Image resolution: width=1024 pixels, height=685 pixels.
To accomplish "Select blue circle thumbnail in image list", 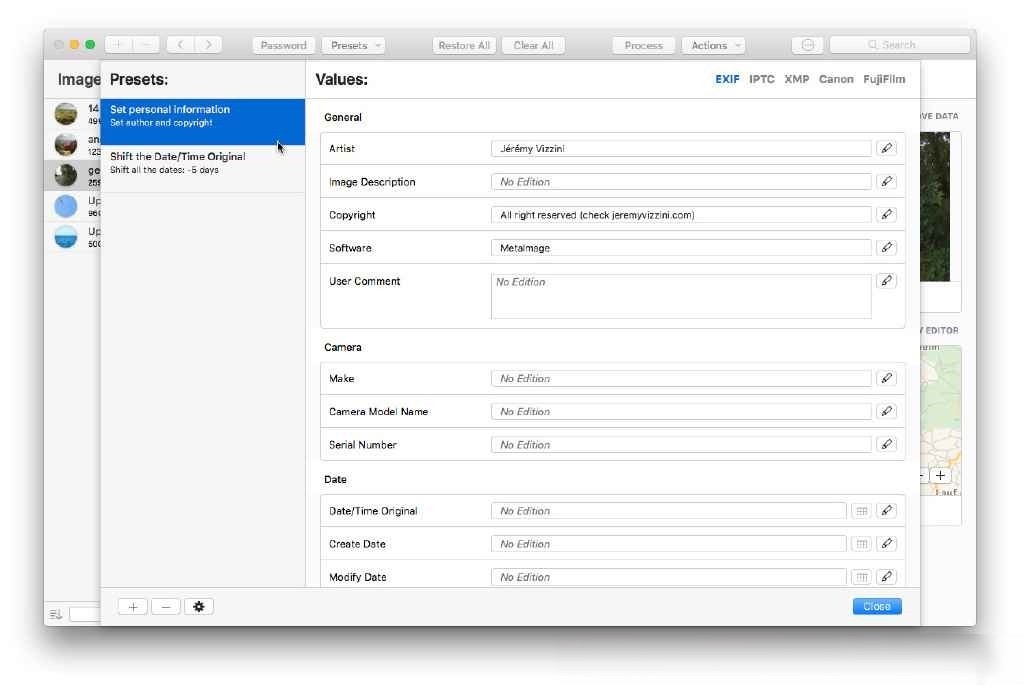I will coord(65,206).
